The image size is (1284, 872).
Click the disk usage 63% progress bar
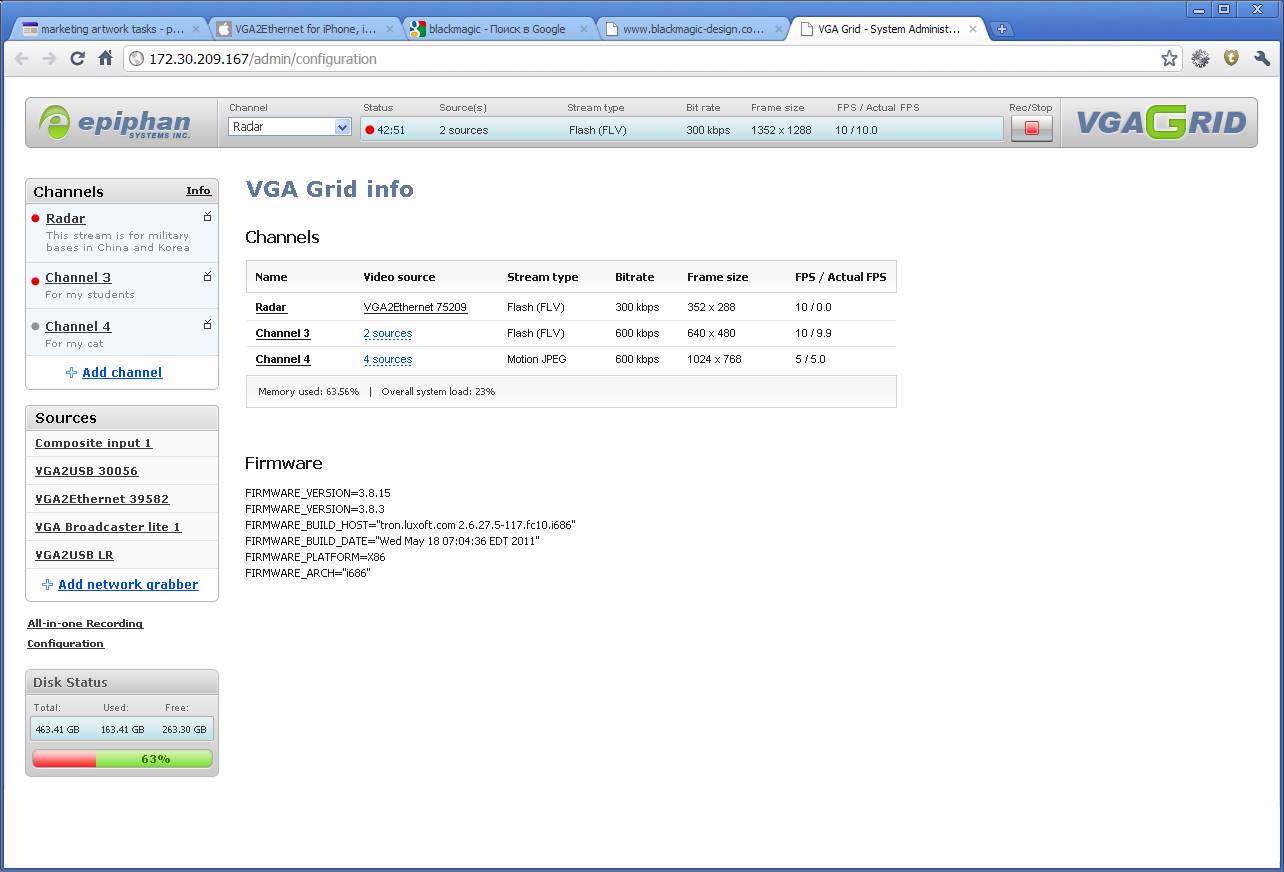[122, 759]
